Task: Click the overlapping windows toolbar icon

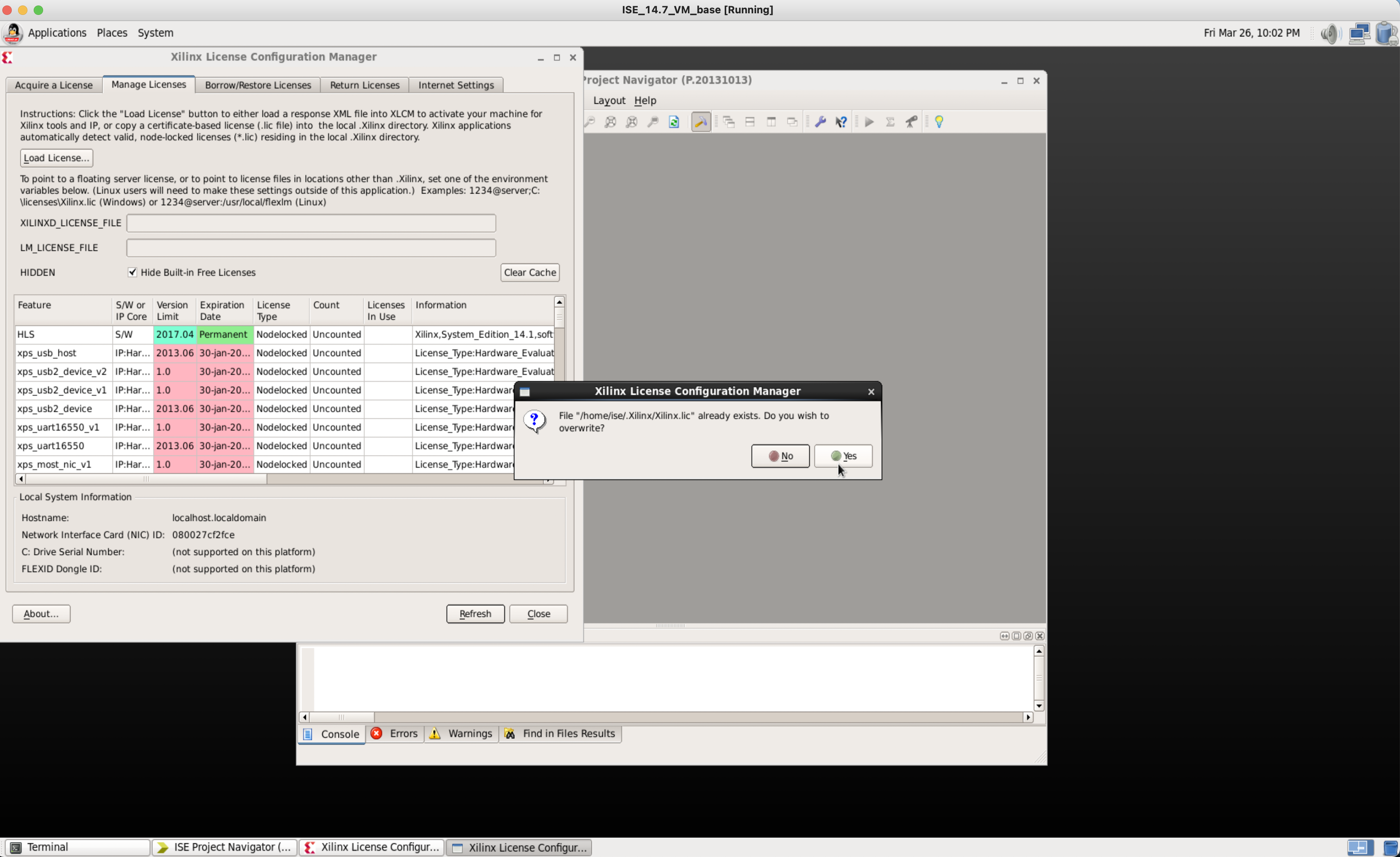Action: click(792, 121)
